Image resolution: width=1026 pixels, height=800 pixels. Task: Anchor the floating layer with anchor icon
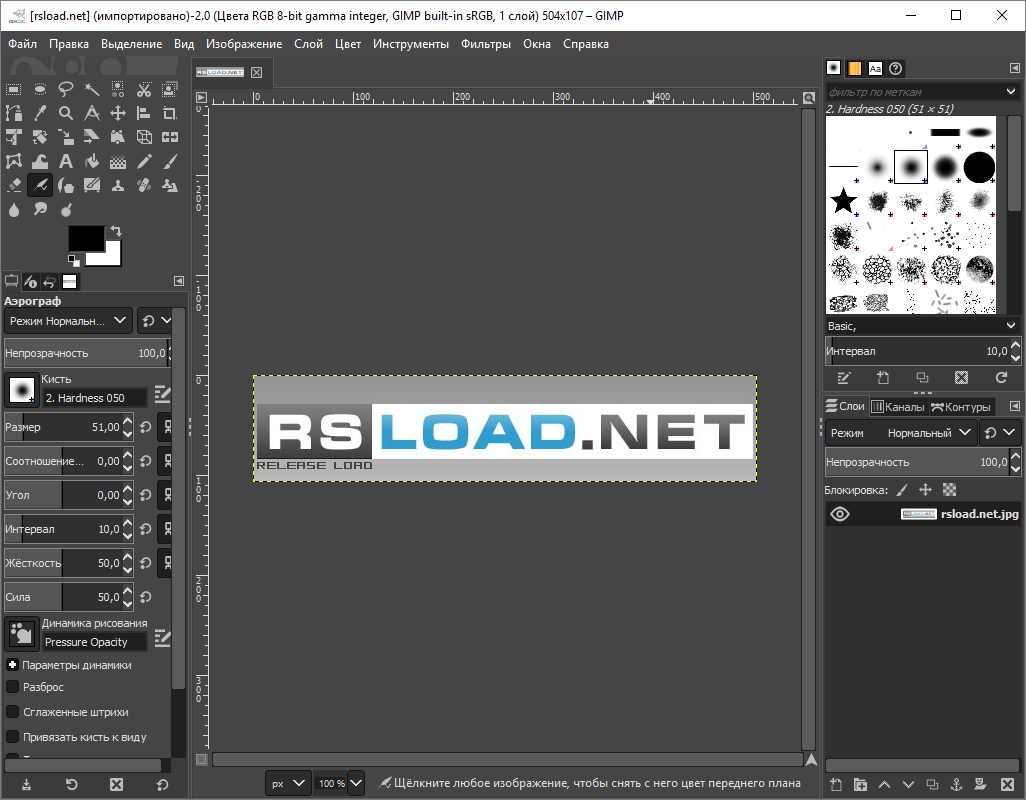pyautogui.click(x=955, y=784)
